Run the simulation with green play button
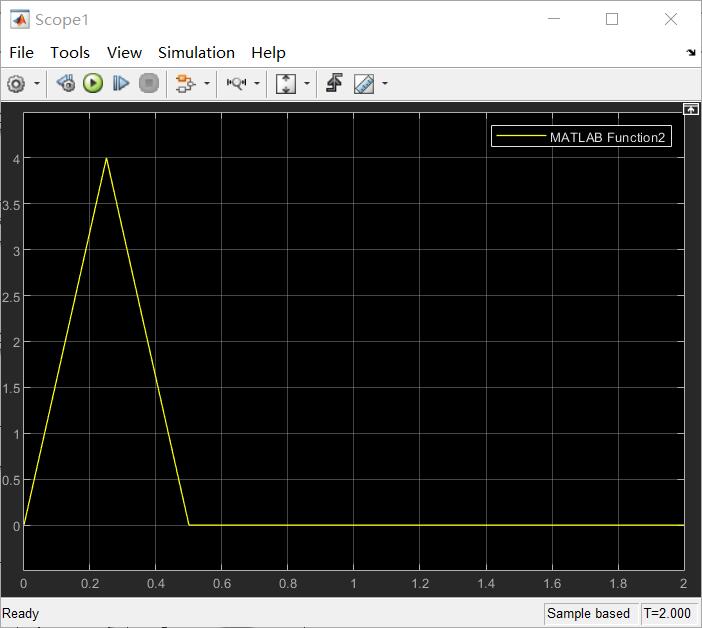Image resolution: width=702 pixels, height=628 pixels. point(93,83)
